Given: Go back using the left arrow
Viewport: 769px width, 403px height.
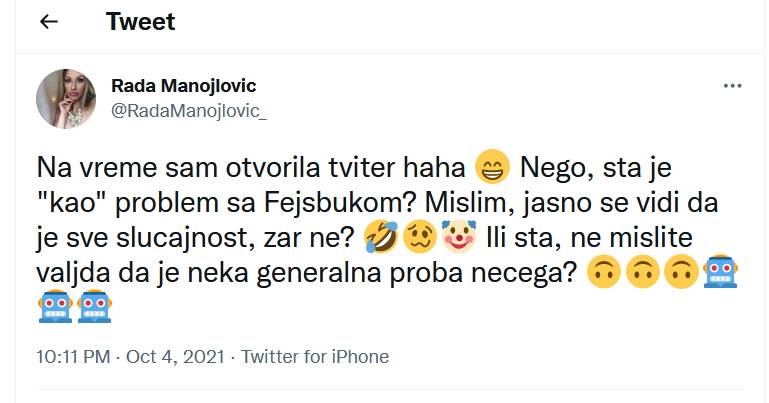Looking at the screenshot, I should tap(48, 22).
